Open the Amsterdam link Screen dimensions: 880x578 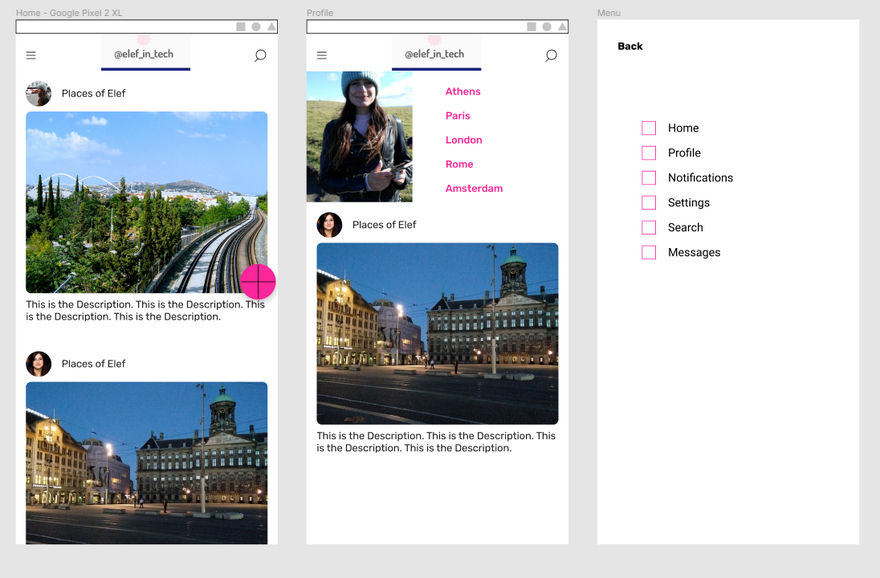pyautogui.click(x=474, y=189)
